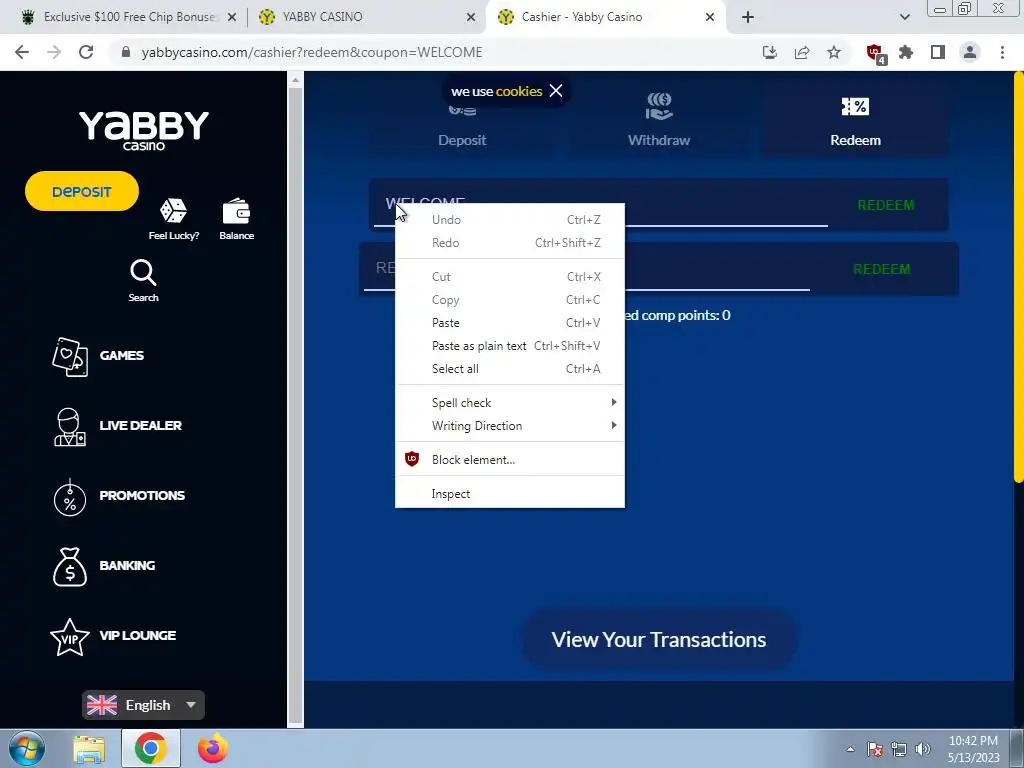Click the yellow DEPOSIT button
This screenshot has width=1024, height=768.
[82, 191]
